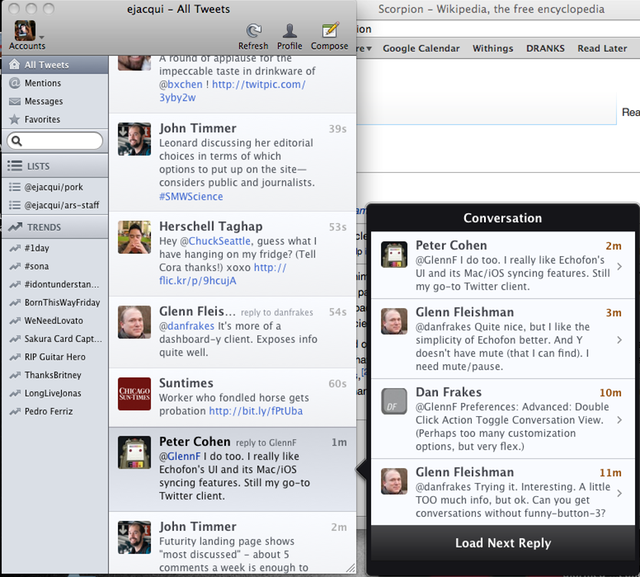Select the BornThisWayFriday trend
Screen dimensions: 640x577
point(56,303)
